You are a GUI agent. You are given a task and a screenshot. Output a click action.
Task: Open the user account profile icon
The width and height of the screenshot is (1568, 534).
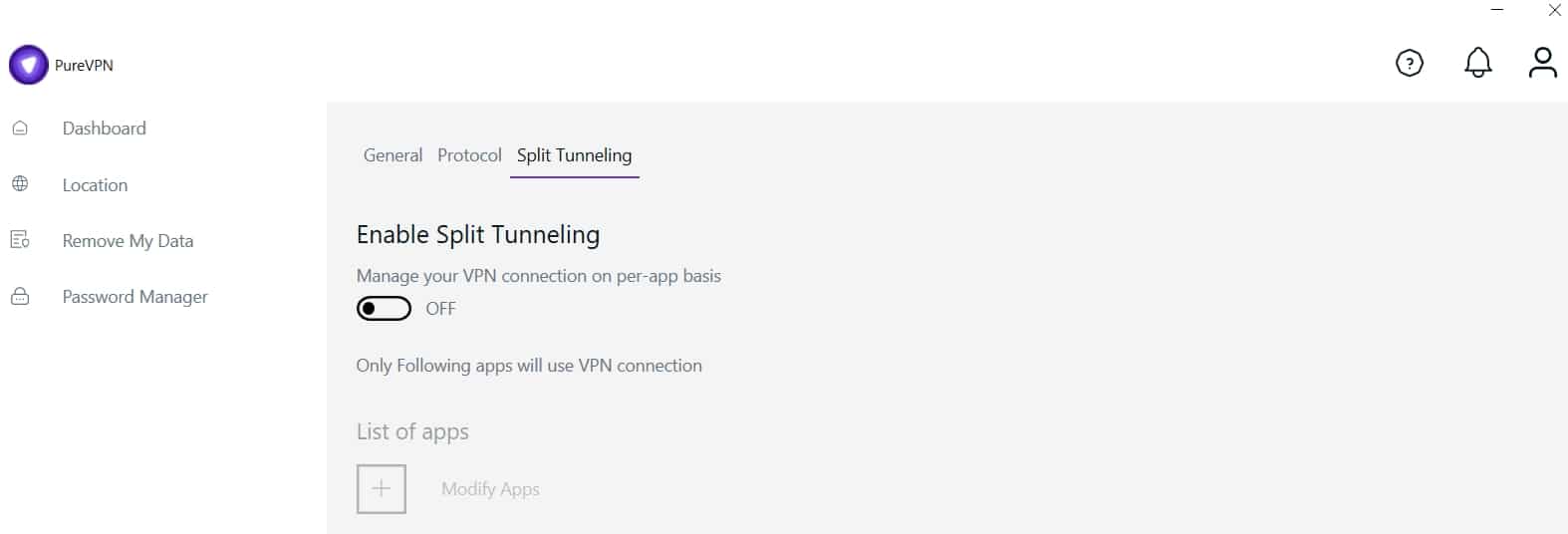pos(1543,63)
